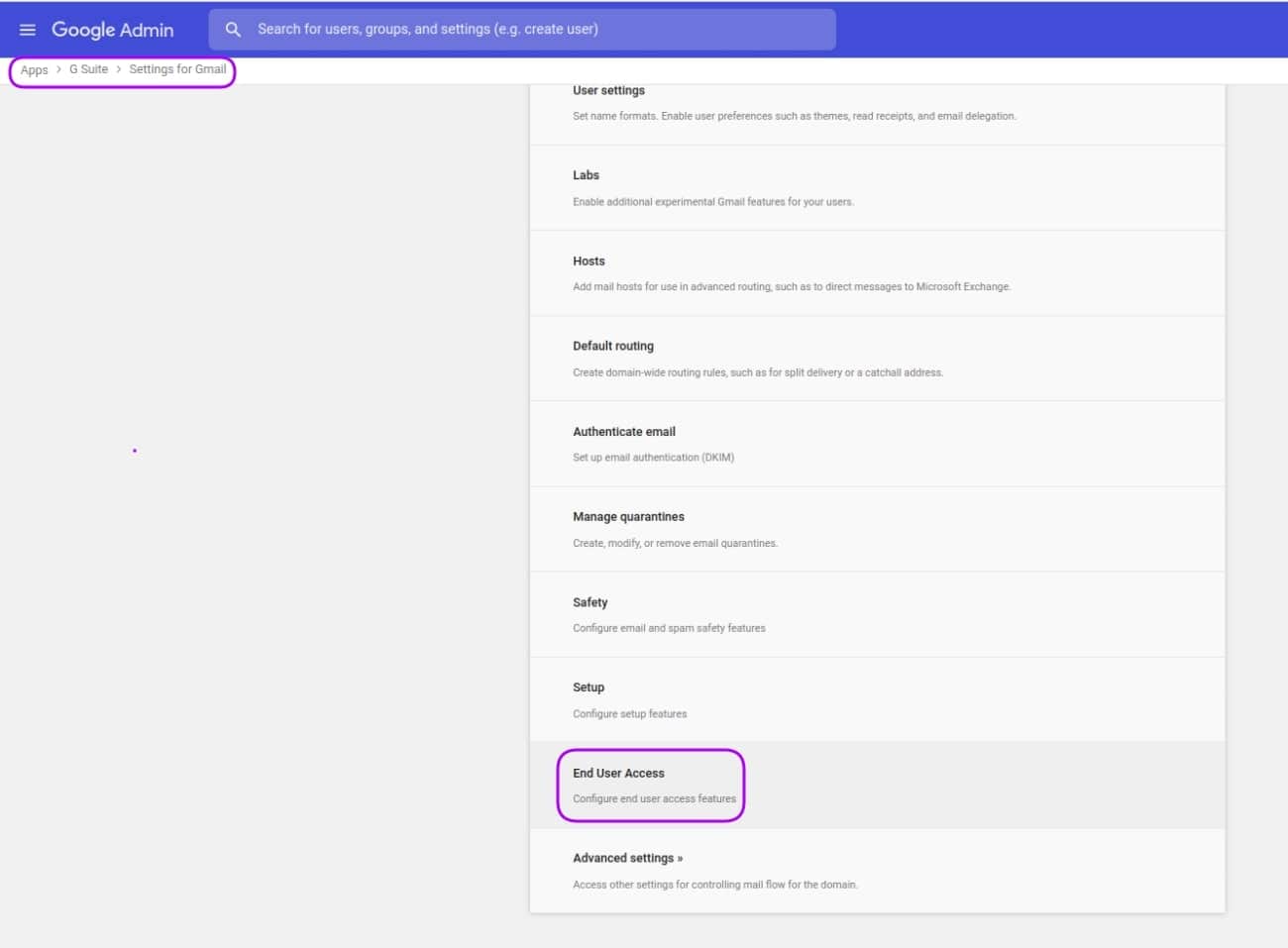This screenshot has width=1288, height=948.
Task: Open the navigation hamburger menu
Action: (x=27, y=29)
